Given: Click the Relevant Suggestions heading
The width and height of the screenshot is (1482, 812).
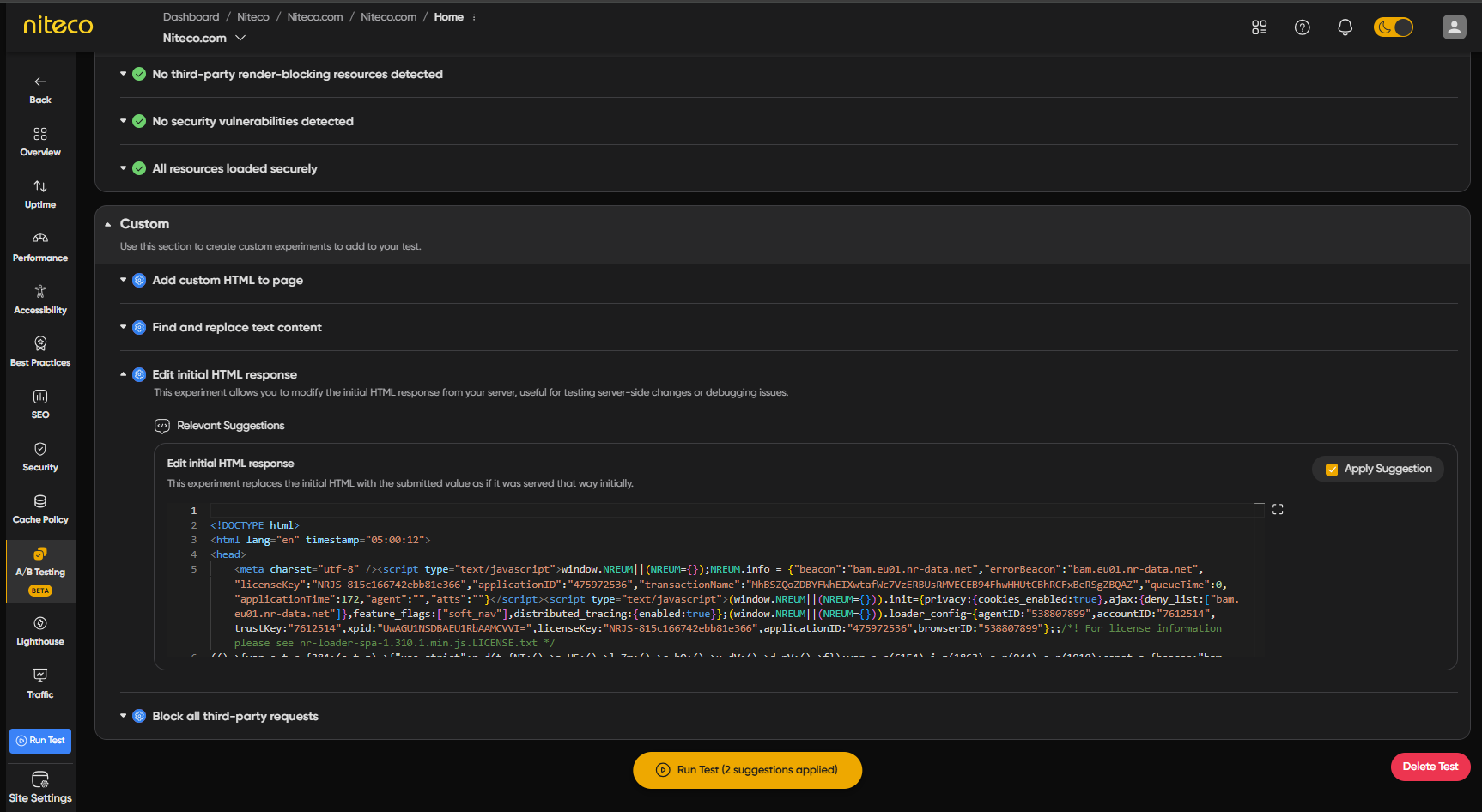Looking at the screenshot, I should click(230, 426).
